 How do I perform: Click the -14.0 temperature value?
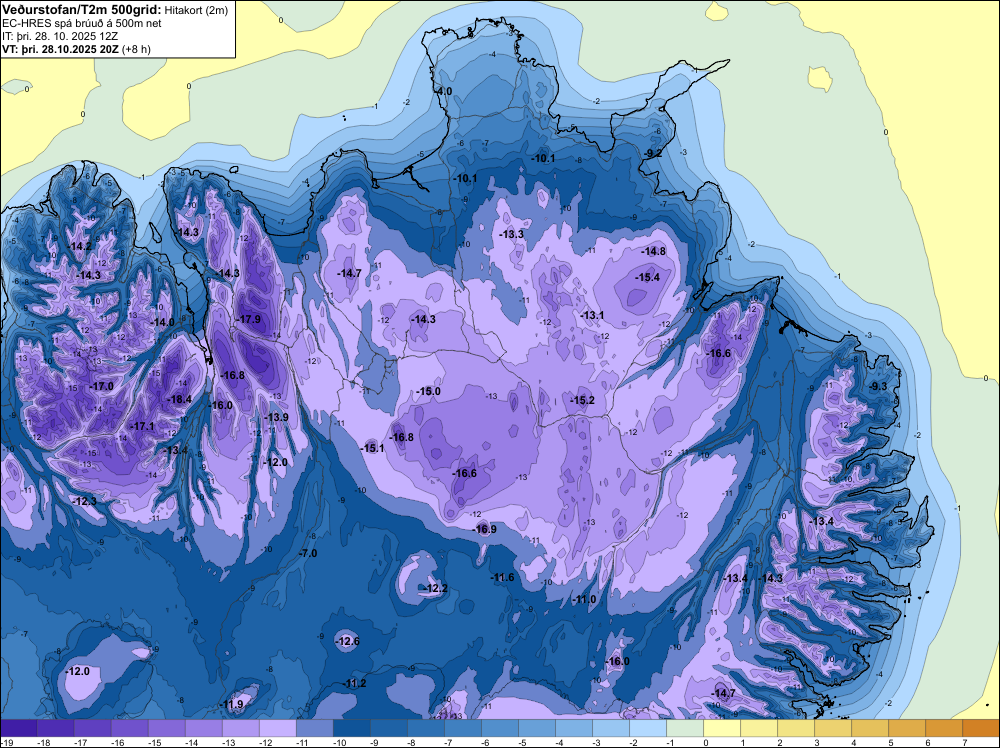[x=162, y=323]
